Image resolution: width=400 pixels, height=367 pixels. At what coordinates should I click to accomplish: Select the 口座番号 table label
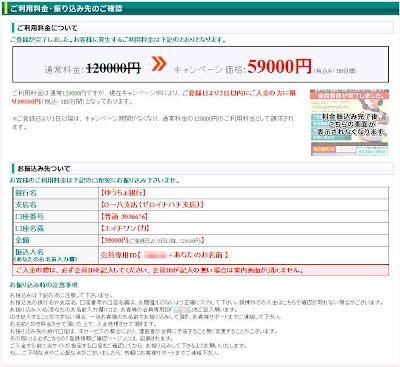pos(29,217)
